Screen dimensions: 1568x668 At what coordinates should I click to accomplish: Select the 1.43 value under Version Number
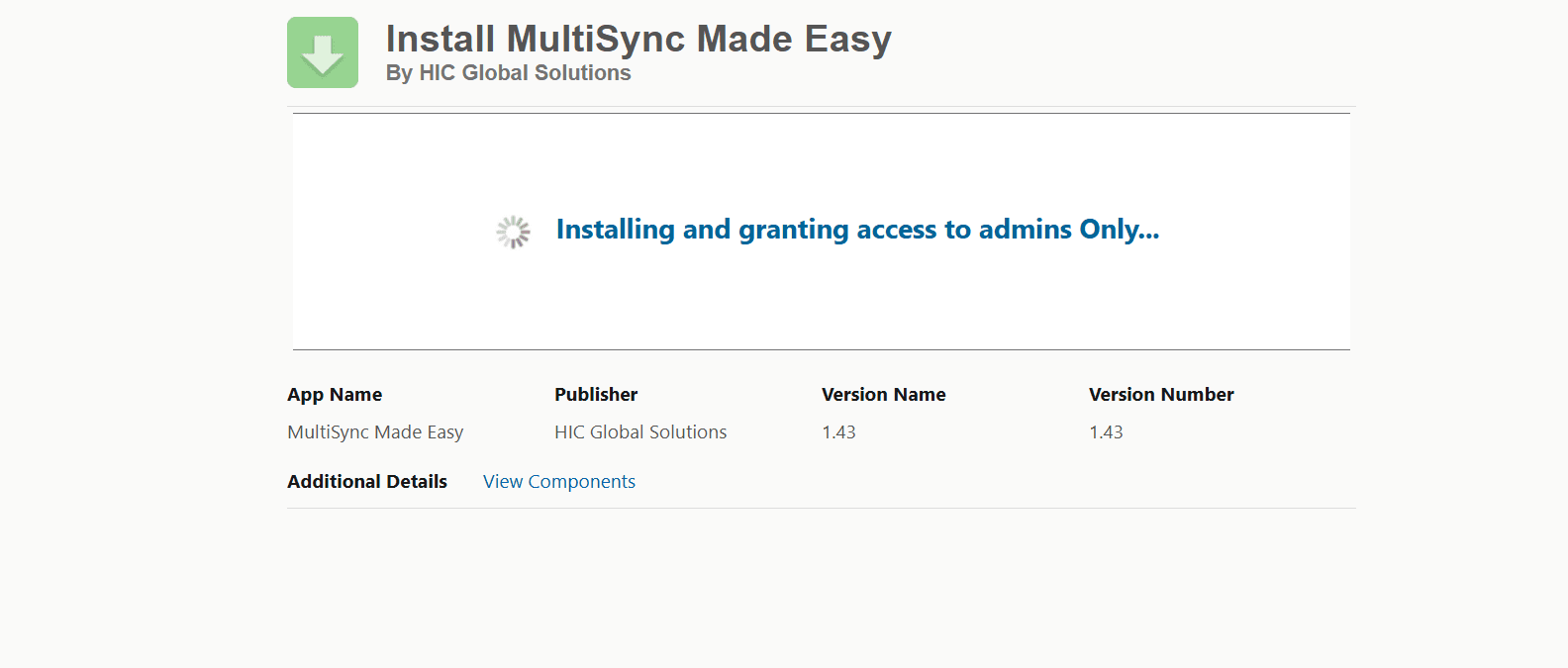tap(1106, 432)
